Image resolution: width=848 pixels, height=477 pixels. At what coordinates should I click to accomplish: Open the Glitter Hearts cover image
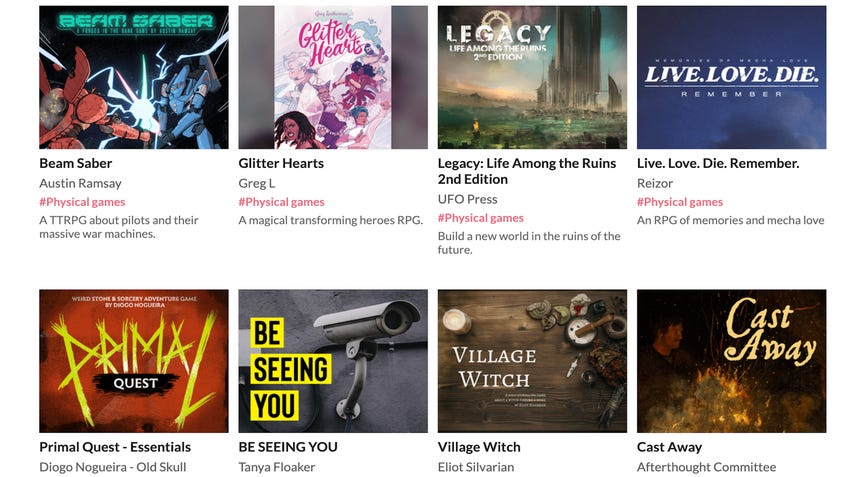[x=333, y=77]
